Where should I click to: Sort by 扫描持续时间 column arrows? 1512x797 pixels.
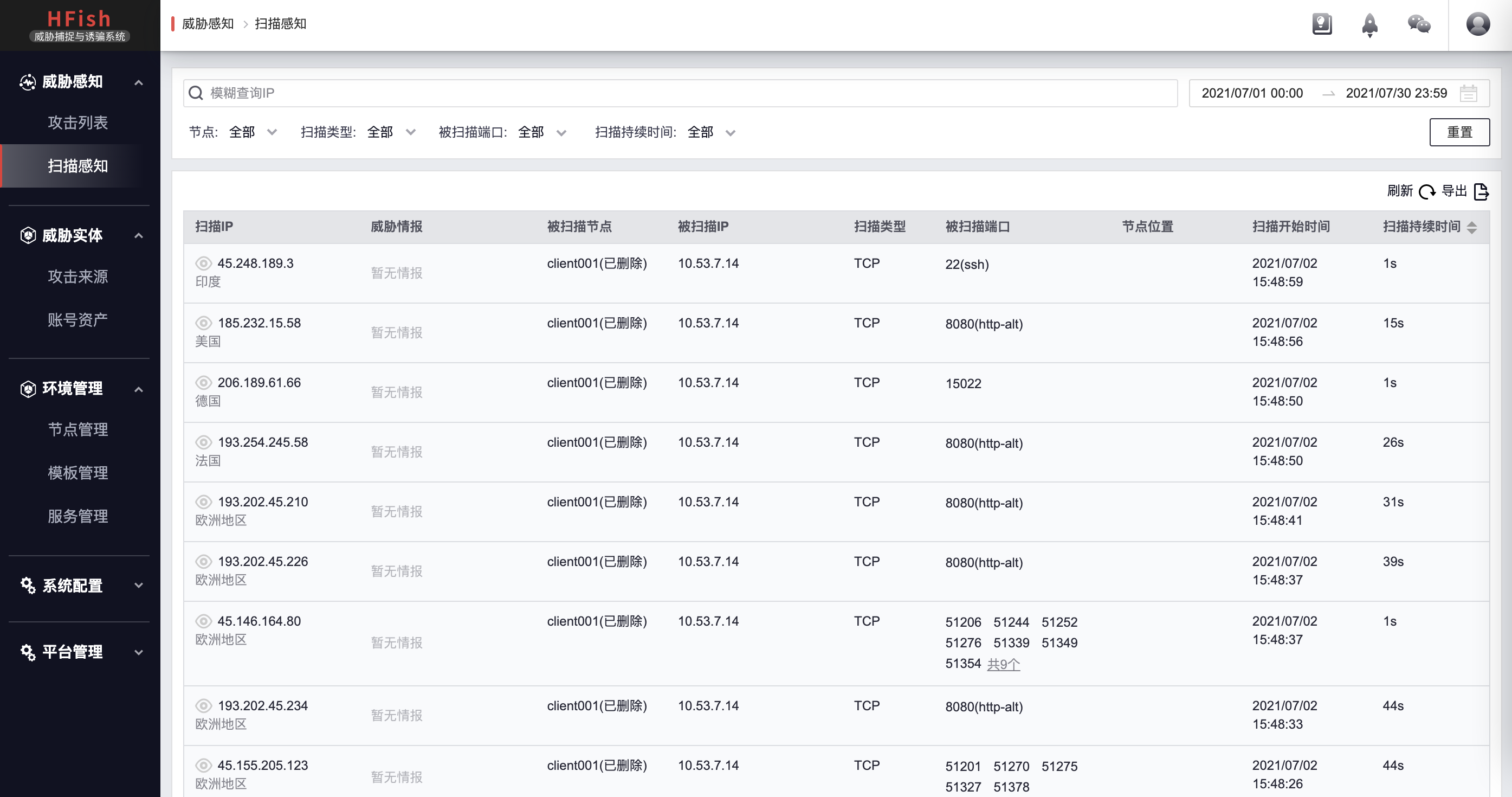tap(1471, 227)
